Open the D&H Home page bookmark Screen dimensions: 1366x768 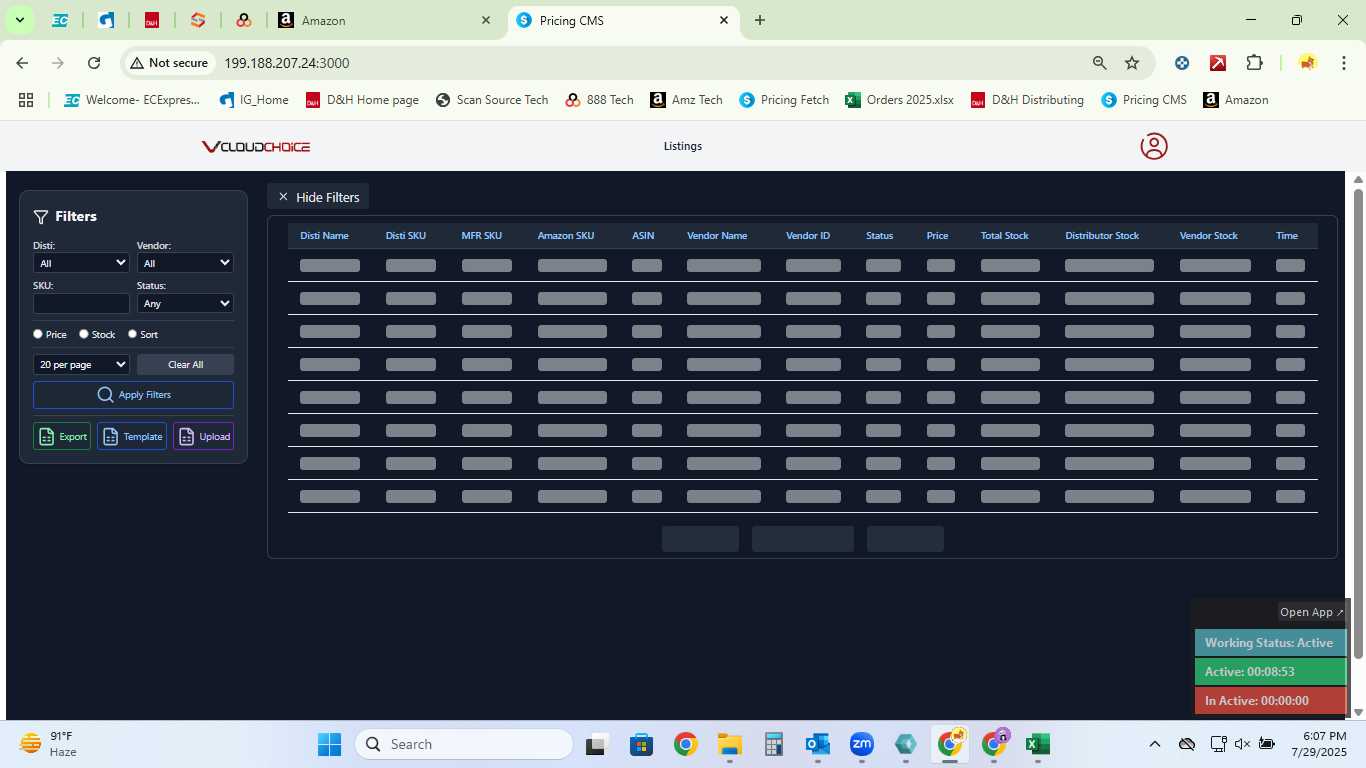pyautogui.click(x=362, y=100)
